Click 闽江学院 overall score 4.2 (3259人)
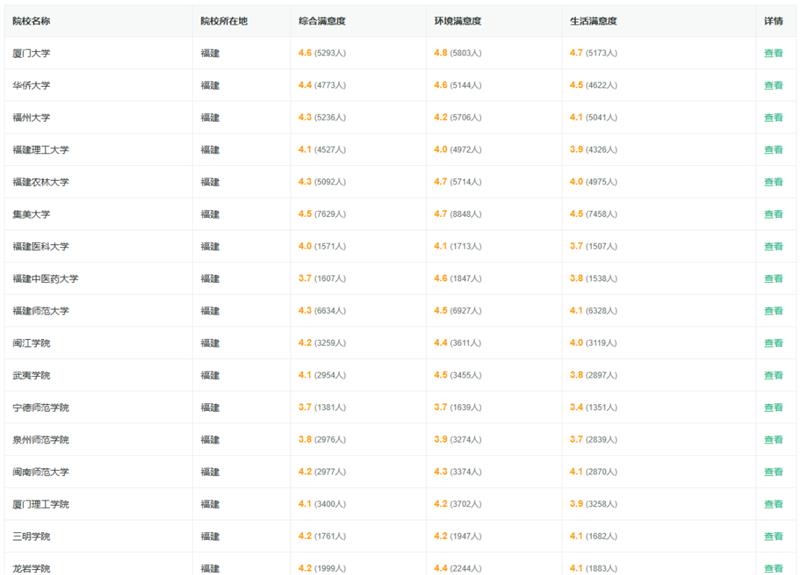This screenshot has height=575, width=800. (x=322, y=343)
